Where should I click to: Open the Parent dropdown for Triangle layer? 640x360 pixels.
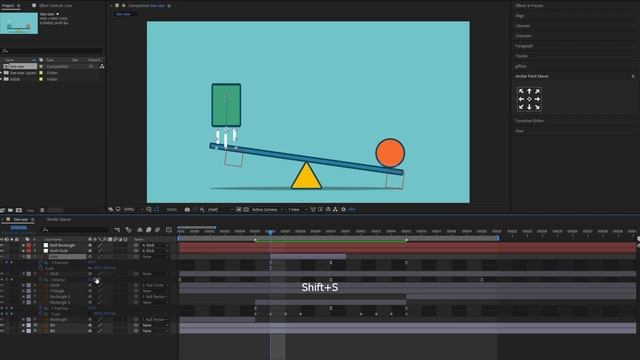coord(155,291)
